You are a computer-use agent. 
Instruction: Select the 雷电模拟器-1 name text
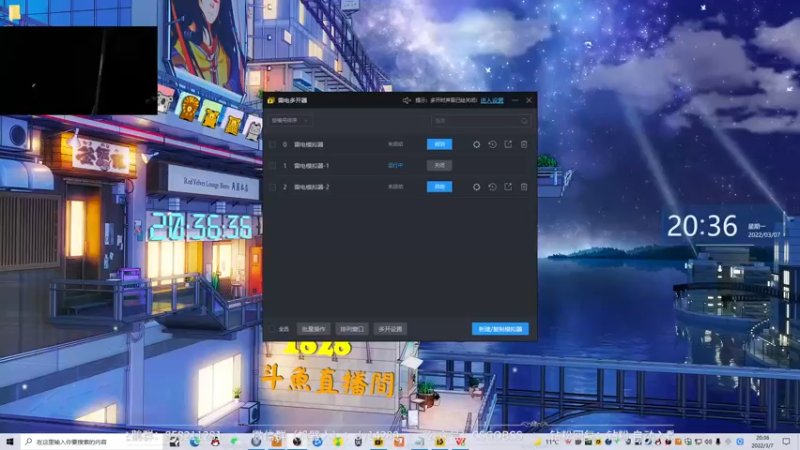pos(311,166)
